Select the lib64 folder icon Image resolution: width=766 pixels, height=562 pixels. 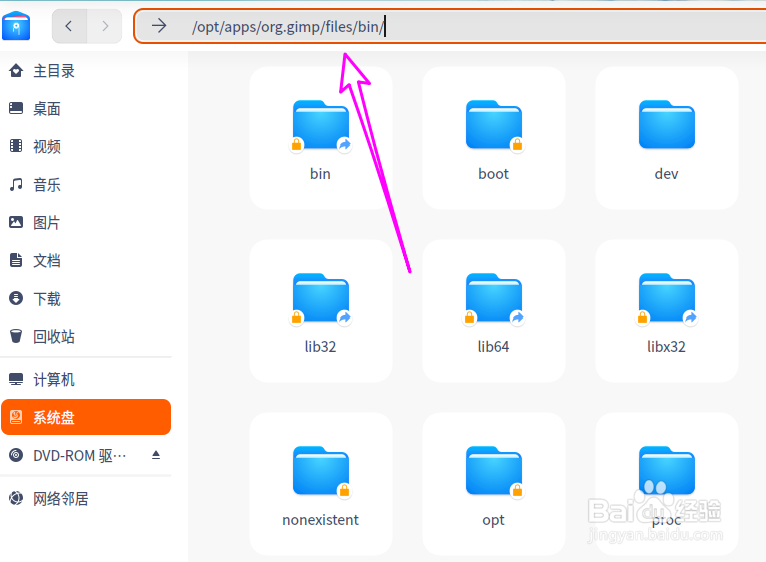pos(494,299)
